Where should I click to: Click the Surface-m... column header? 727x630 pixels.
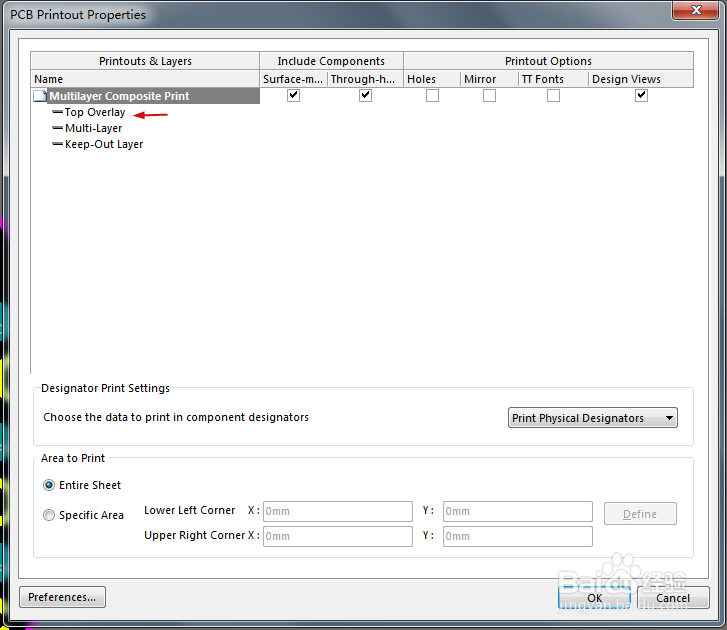click(293, 79)
